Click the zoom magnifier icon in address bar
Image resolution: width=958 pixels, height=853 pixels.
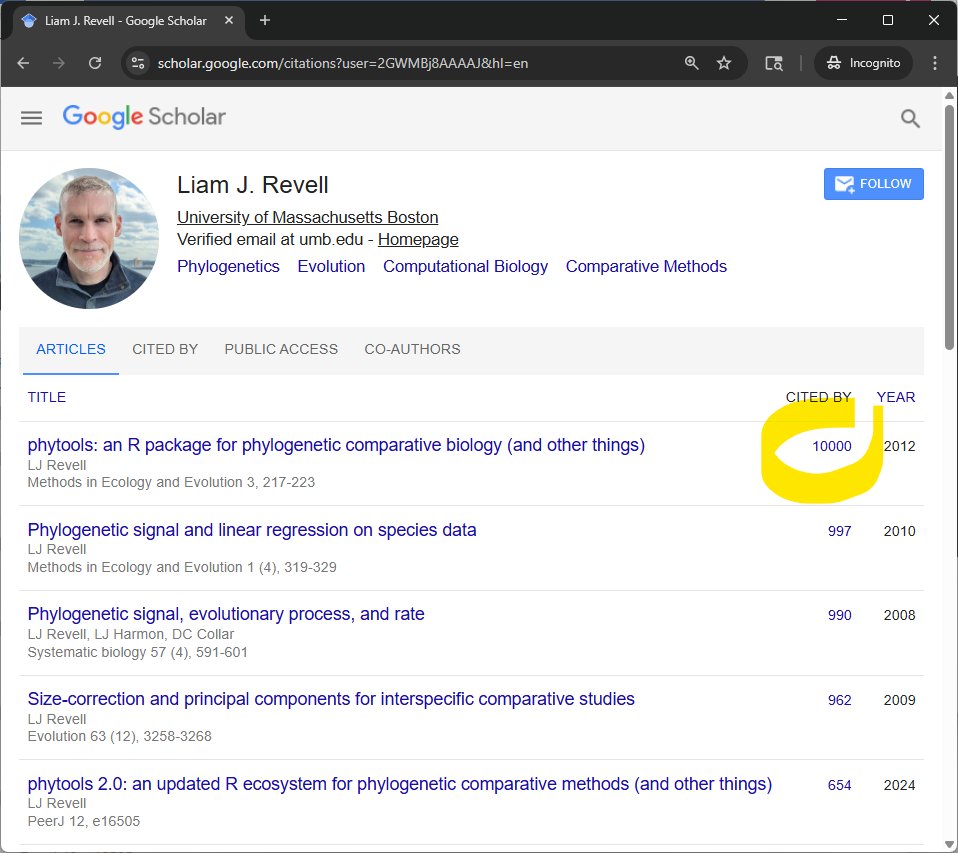[691, 63]
